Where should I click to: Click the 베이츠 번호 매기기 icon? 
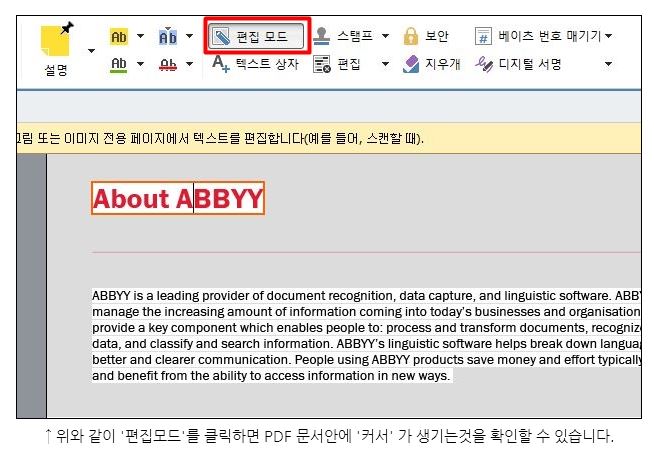[483, 36]
